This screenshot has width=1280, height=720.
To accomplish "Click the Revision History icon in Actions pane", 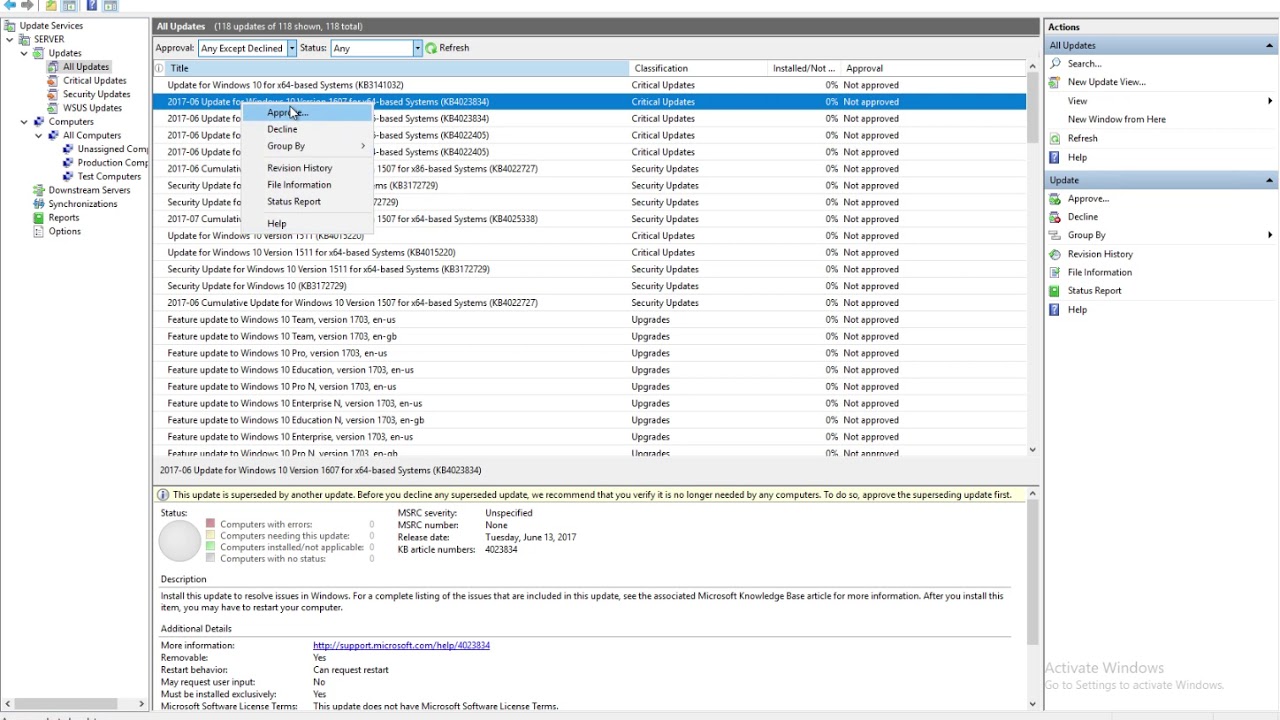I will (x=1055, y=254).
